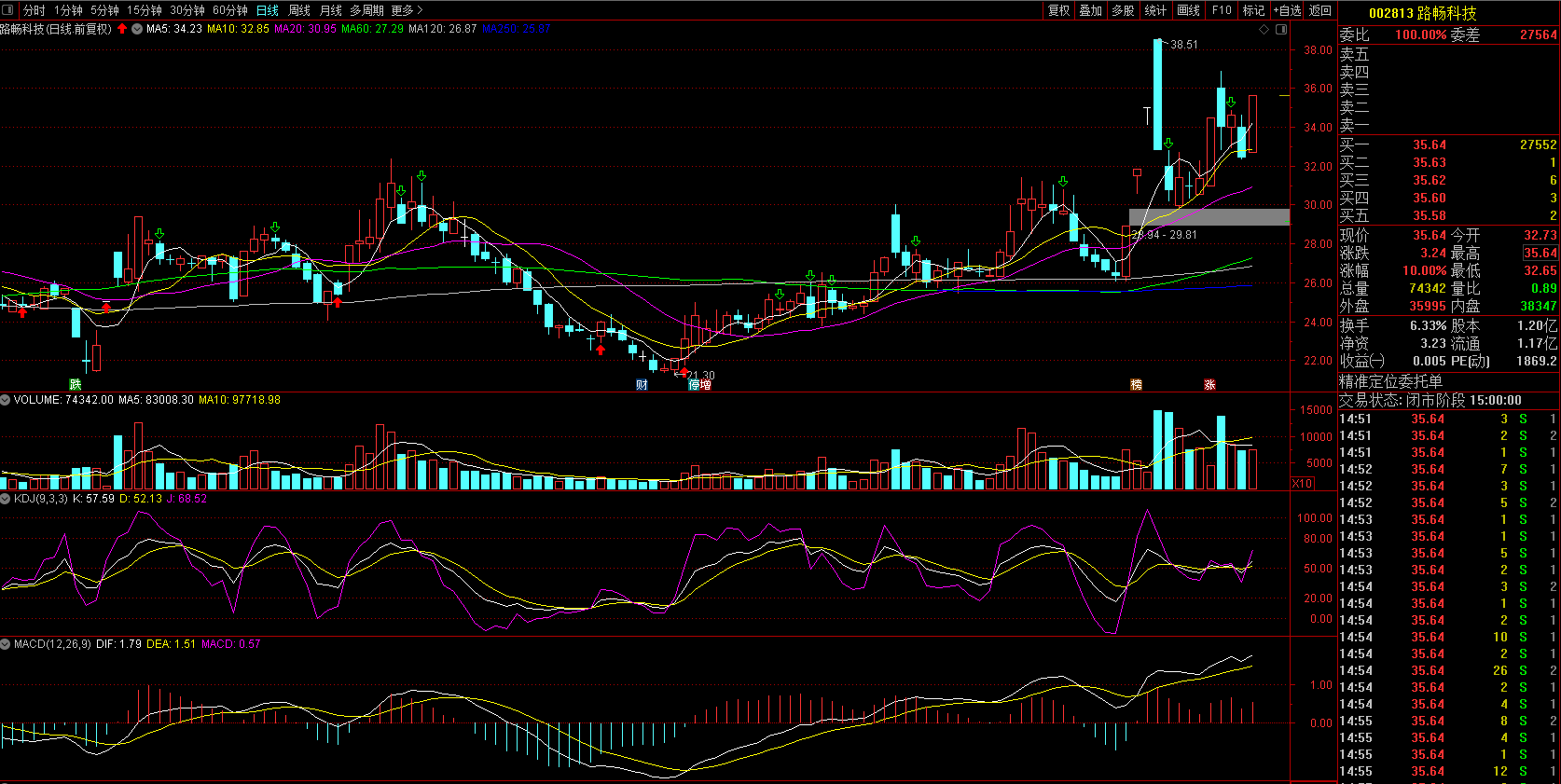Click the 28.94 - 29.81 gap label
The height and width of the screenshot is (784, 1561).
(1164, 235)
